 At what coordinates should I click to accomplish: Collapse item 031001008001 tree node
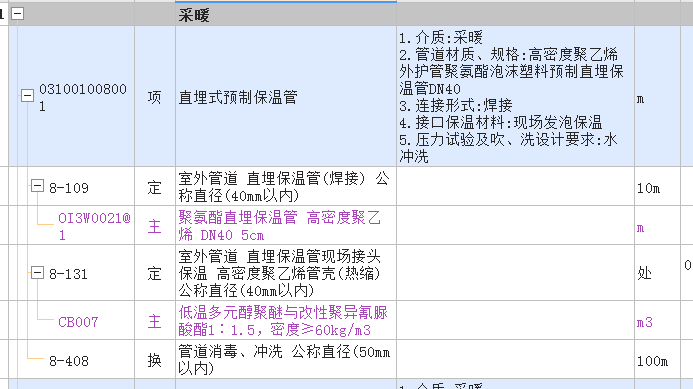pyautogui.click(x=27, y=95)
